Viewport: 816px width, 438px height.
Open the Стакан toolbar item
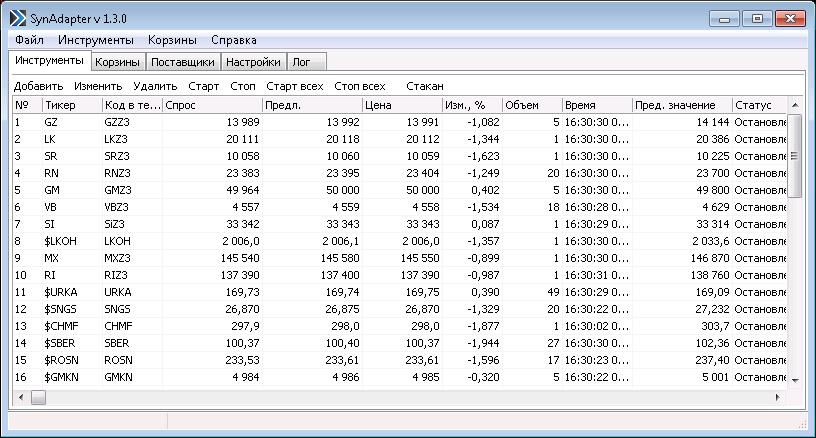pos(425,86)
